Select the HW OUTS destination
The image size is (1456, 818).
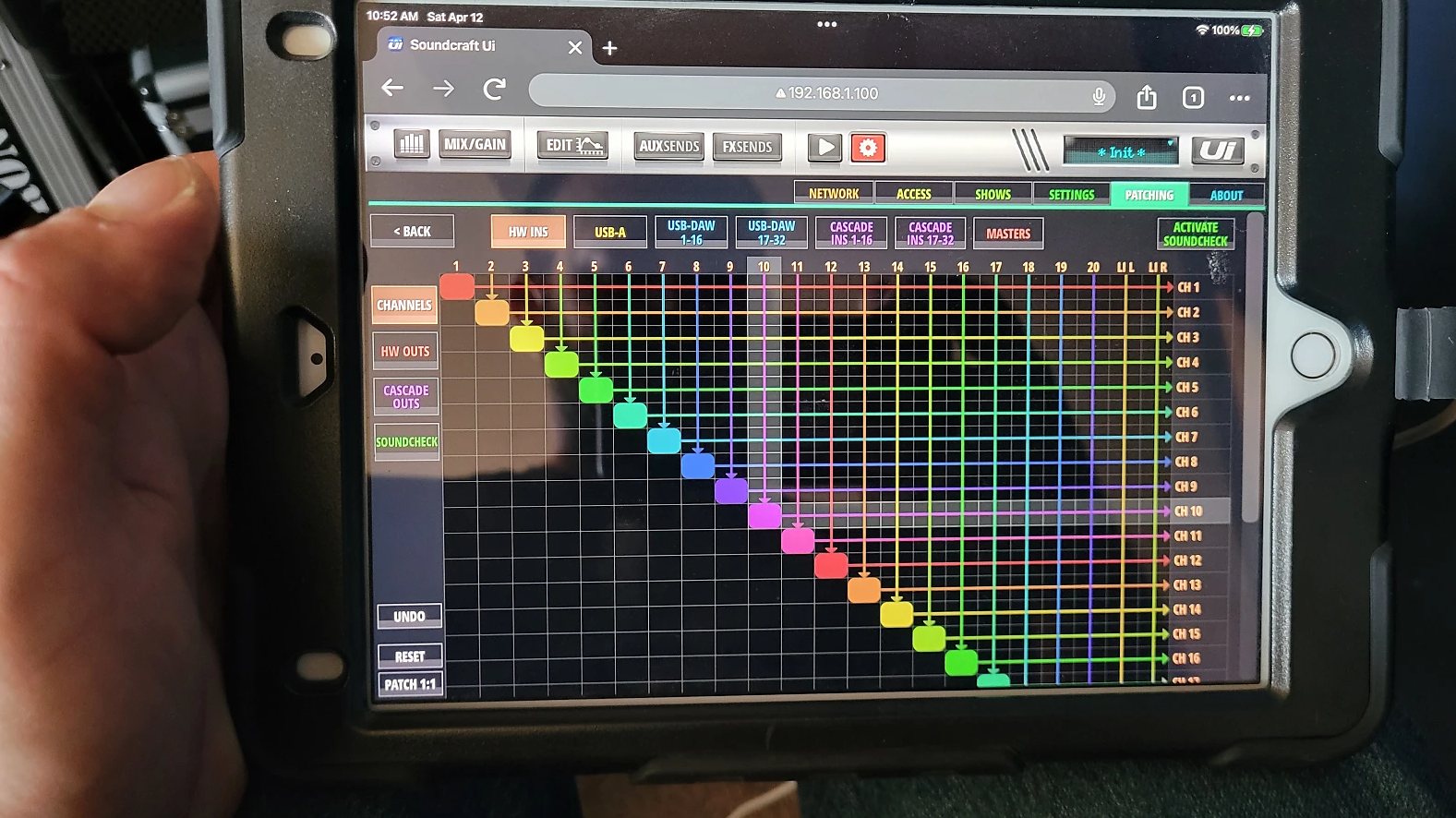pos(405,352)
